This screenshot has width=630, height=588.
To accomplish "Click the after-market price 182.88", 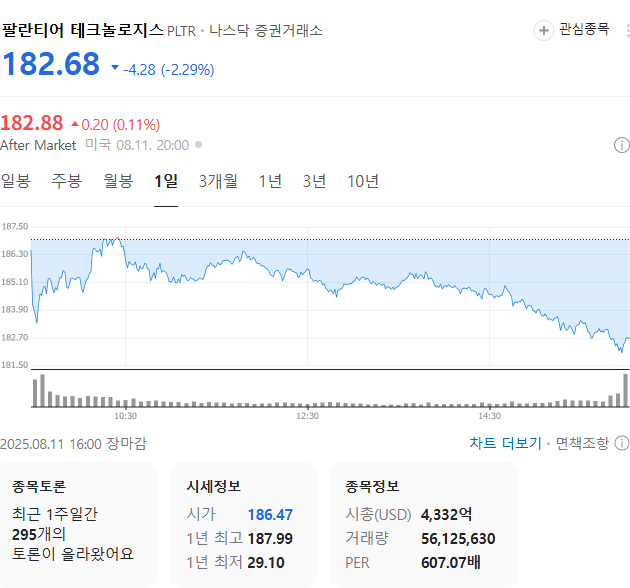I will point(32,123).
